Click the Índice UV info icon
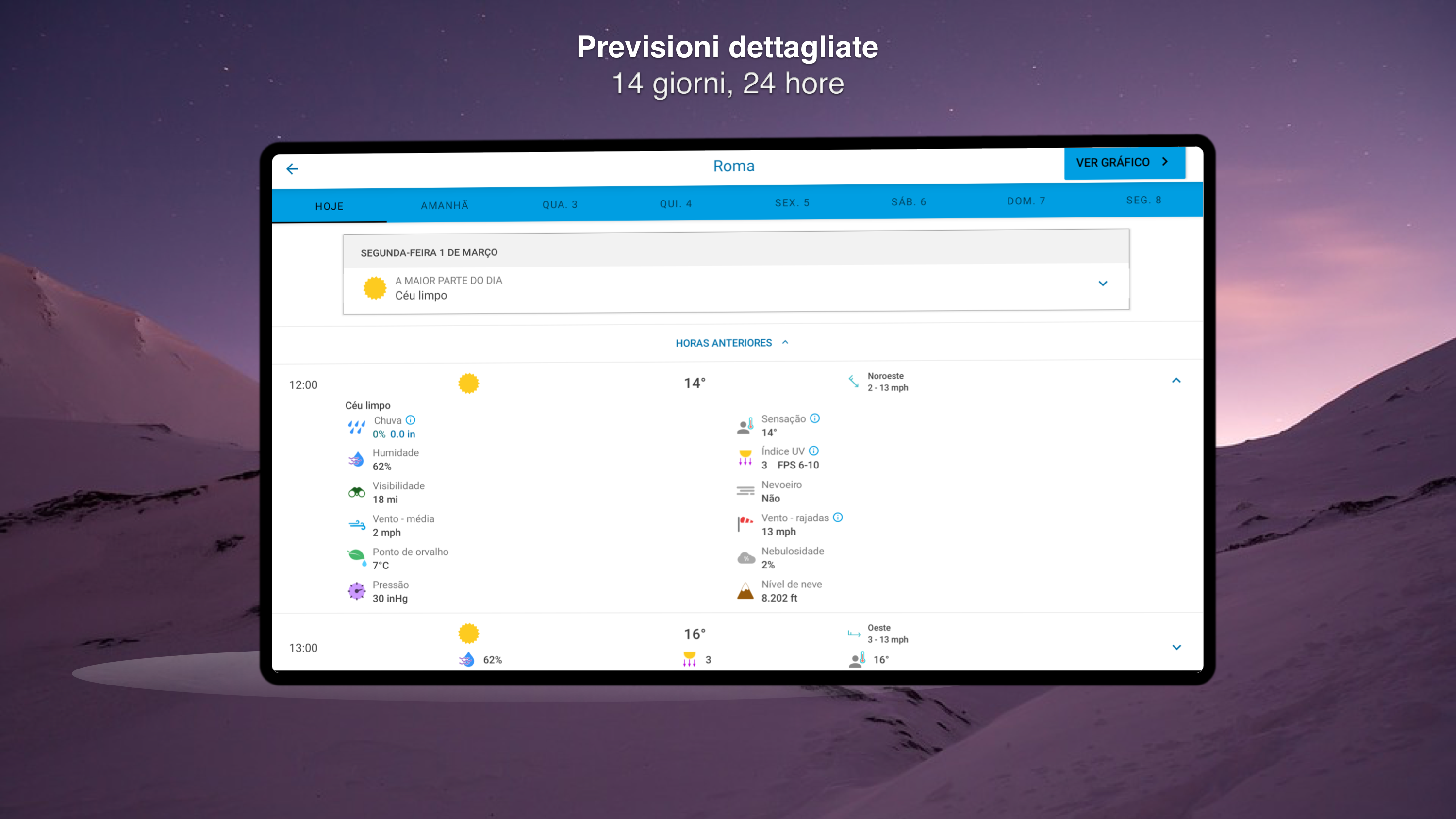This screenshot has height=819, width=1456. pyautogui.click(x=813, y=451)
